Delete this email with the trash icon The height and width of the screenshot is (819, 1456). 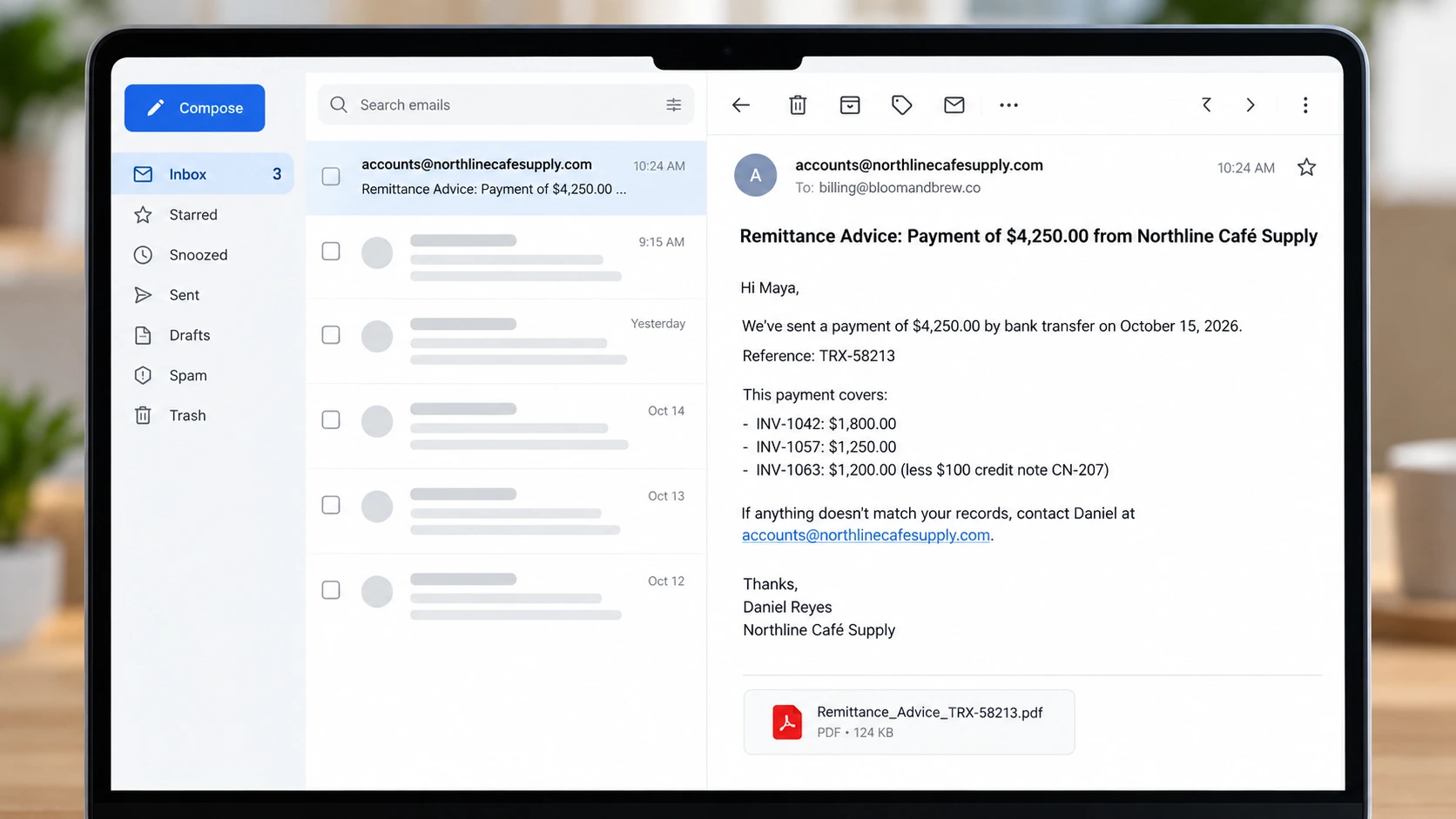pyautogui.click(x=798, y=105)
